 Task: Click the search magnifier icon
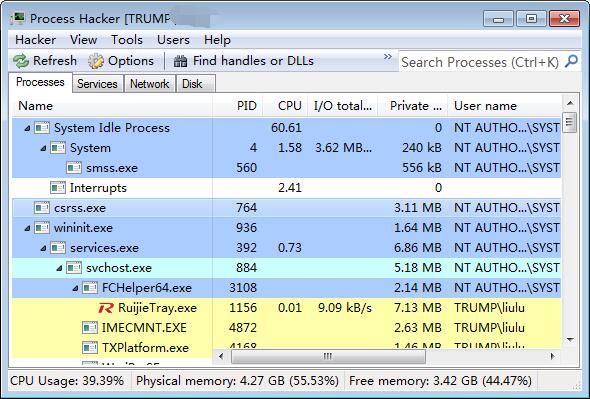click(571, 61)
